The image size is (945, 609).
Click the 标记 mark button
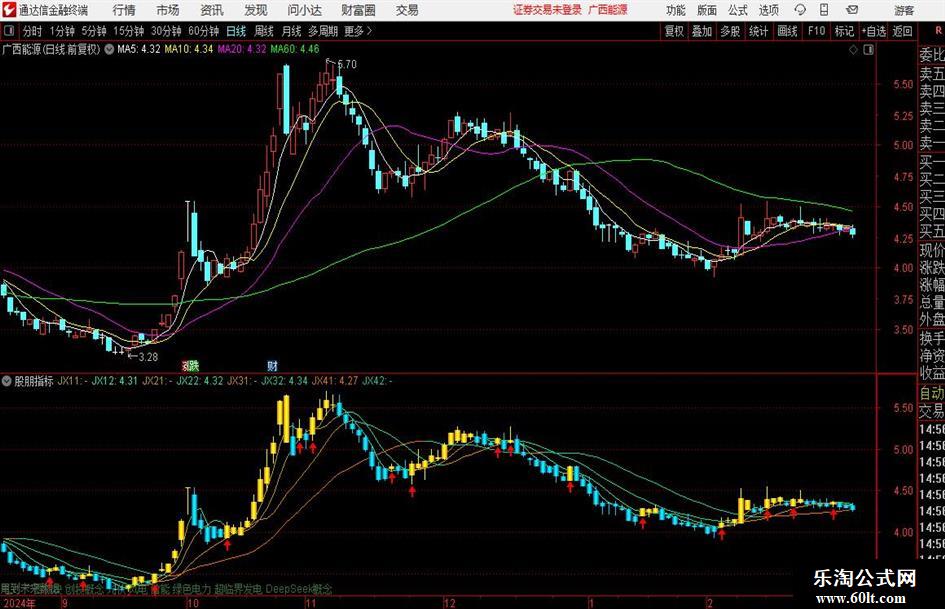[x=844, y=31]
